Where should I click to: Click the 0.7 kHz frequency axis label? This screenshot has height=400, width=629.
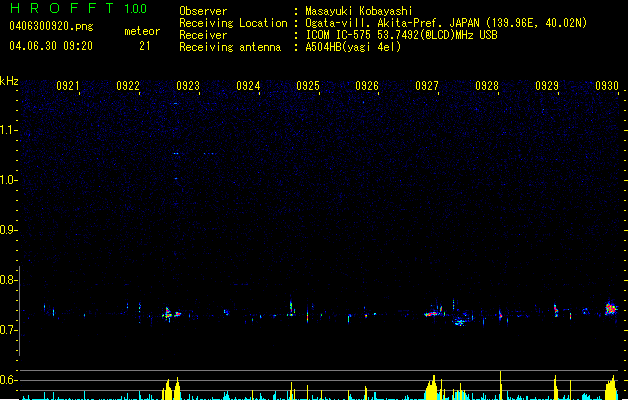pos(9,330)
